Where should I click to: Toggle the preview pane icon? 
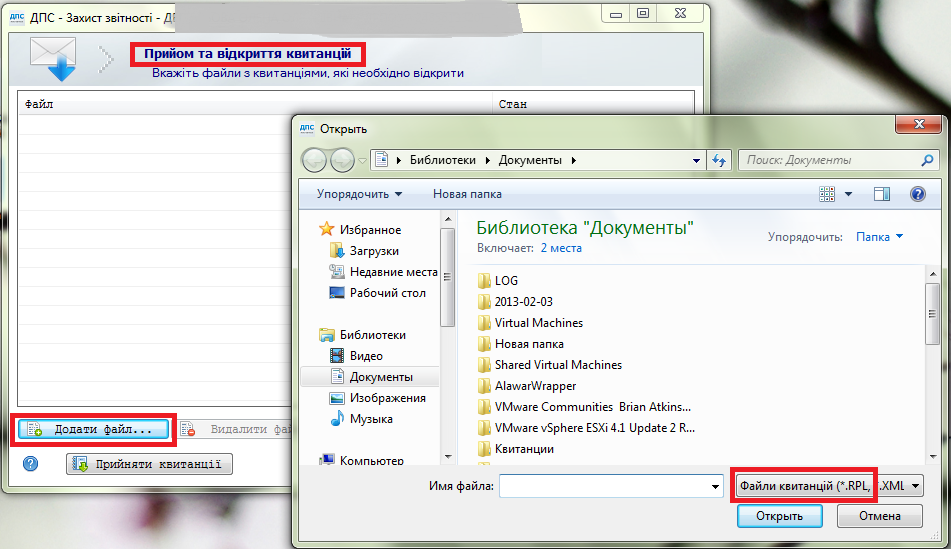pyautogui.click(x=881, y=194)
